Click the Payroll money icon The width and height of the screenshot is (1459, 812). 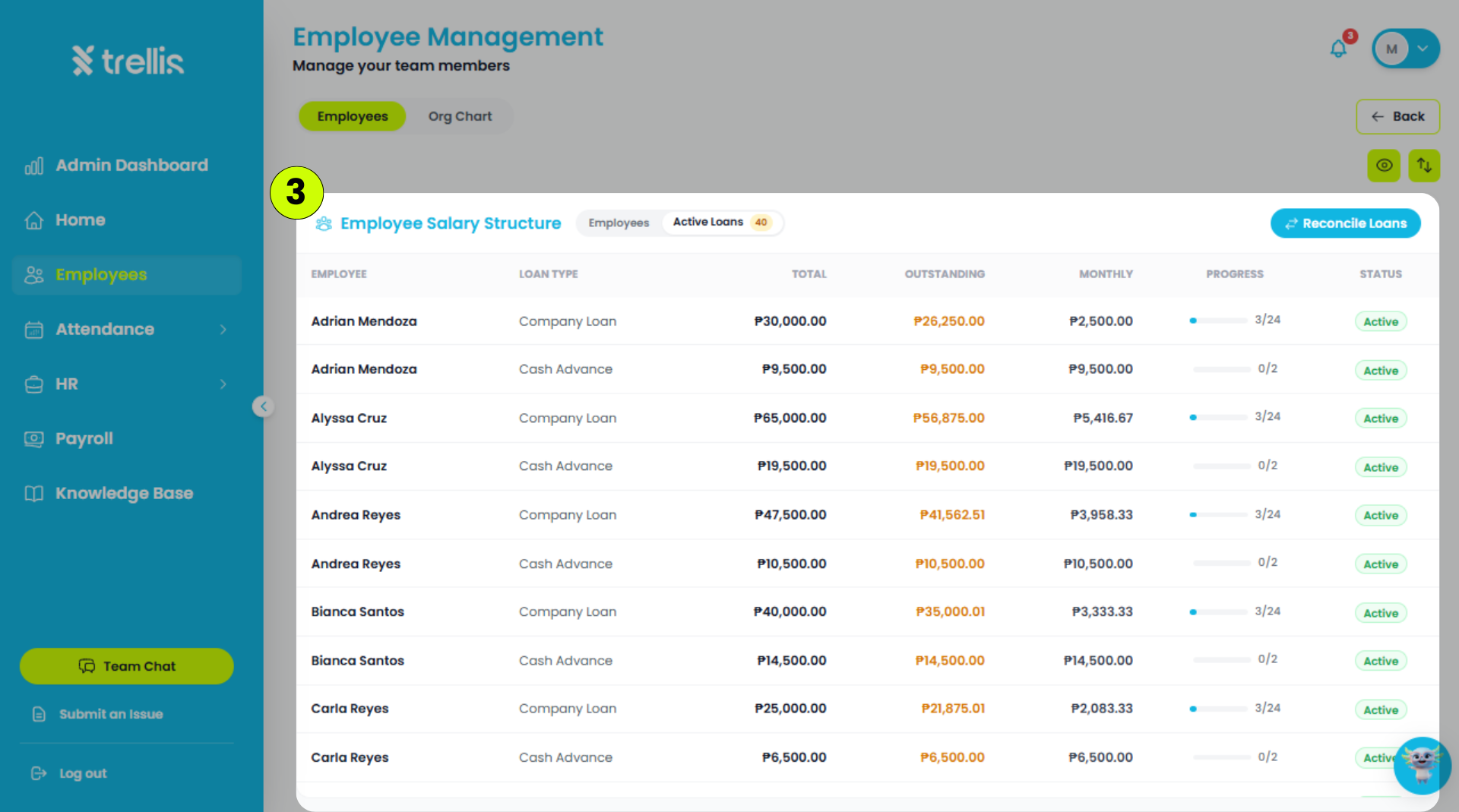[34, 439]
